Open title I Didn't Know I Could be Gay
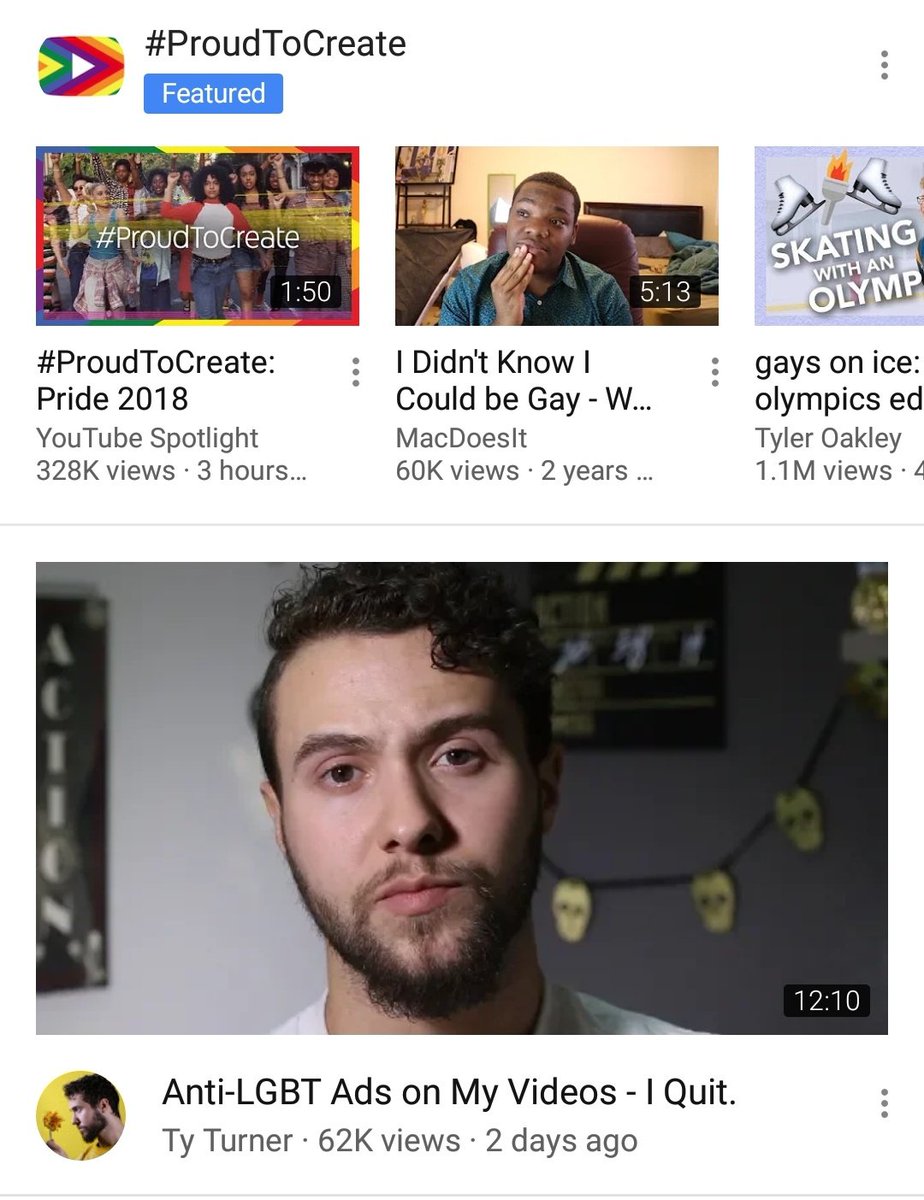 pos(526,380)
